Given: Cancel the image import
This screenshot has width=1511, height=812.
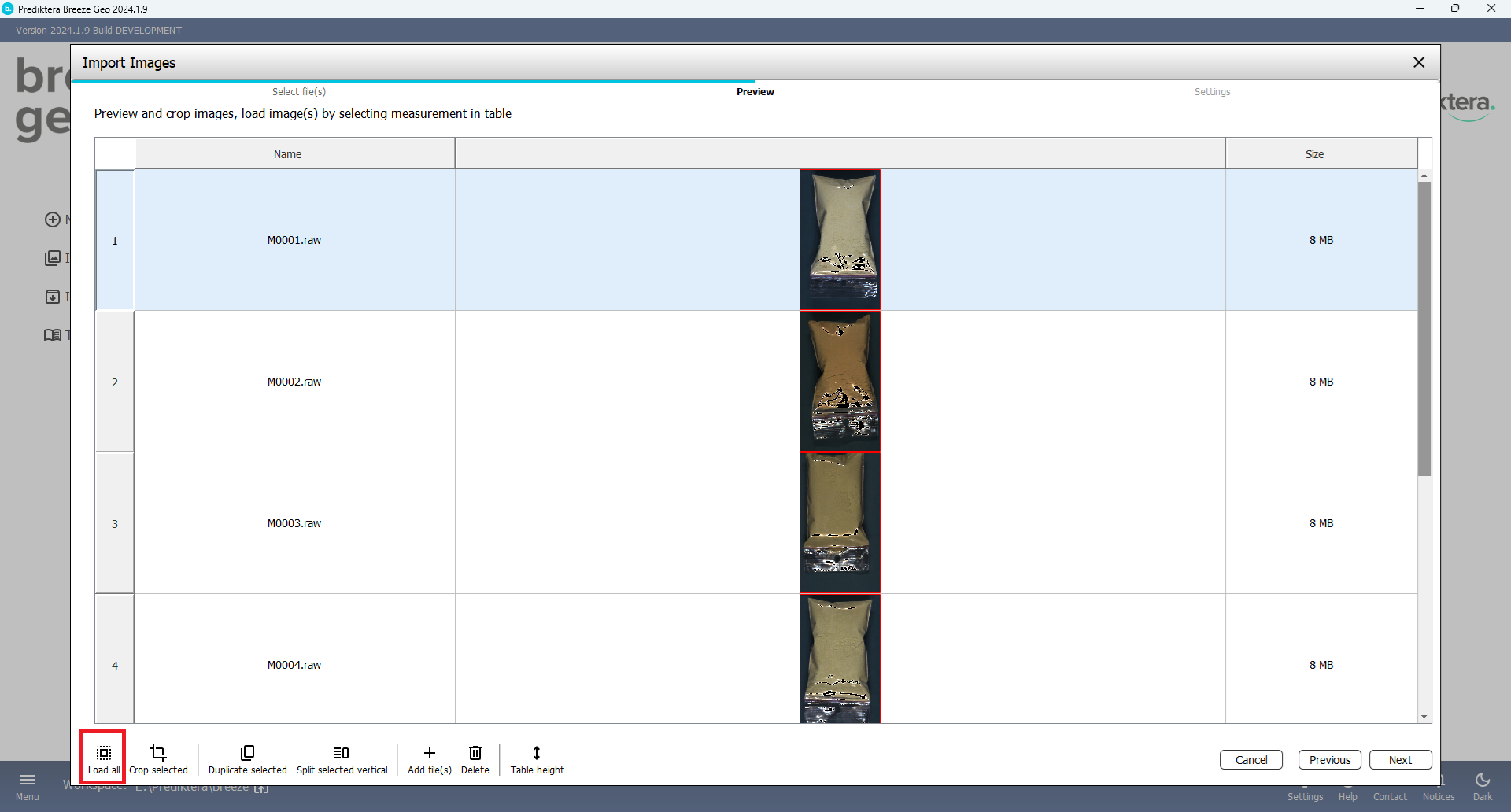Looking at the screenshot, I should click(1251, 759).
